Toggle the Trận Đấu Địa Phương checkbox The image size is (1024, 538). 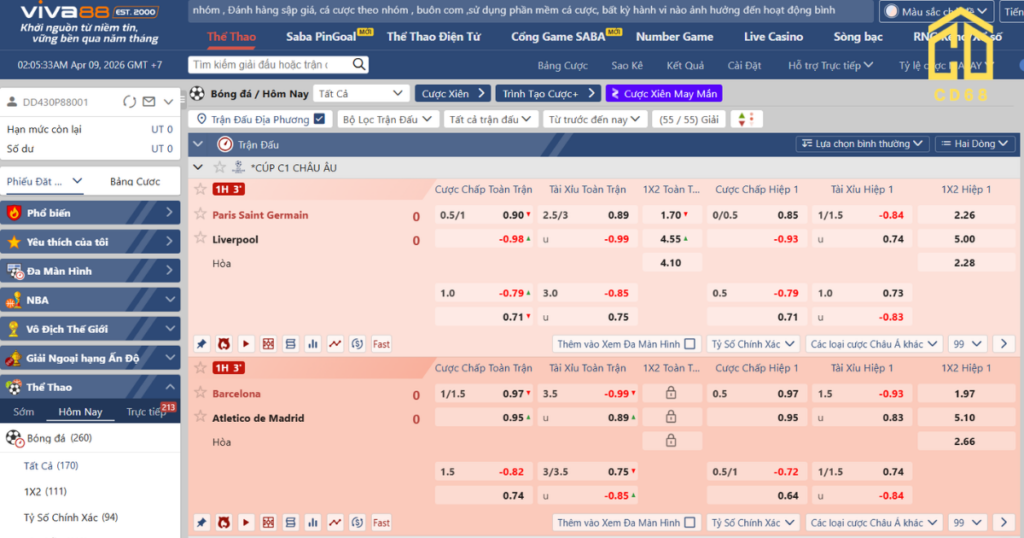point(319,119)
